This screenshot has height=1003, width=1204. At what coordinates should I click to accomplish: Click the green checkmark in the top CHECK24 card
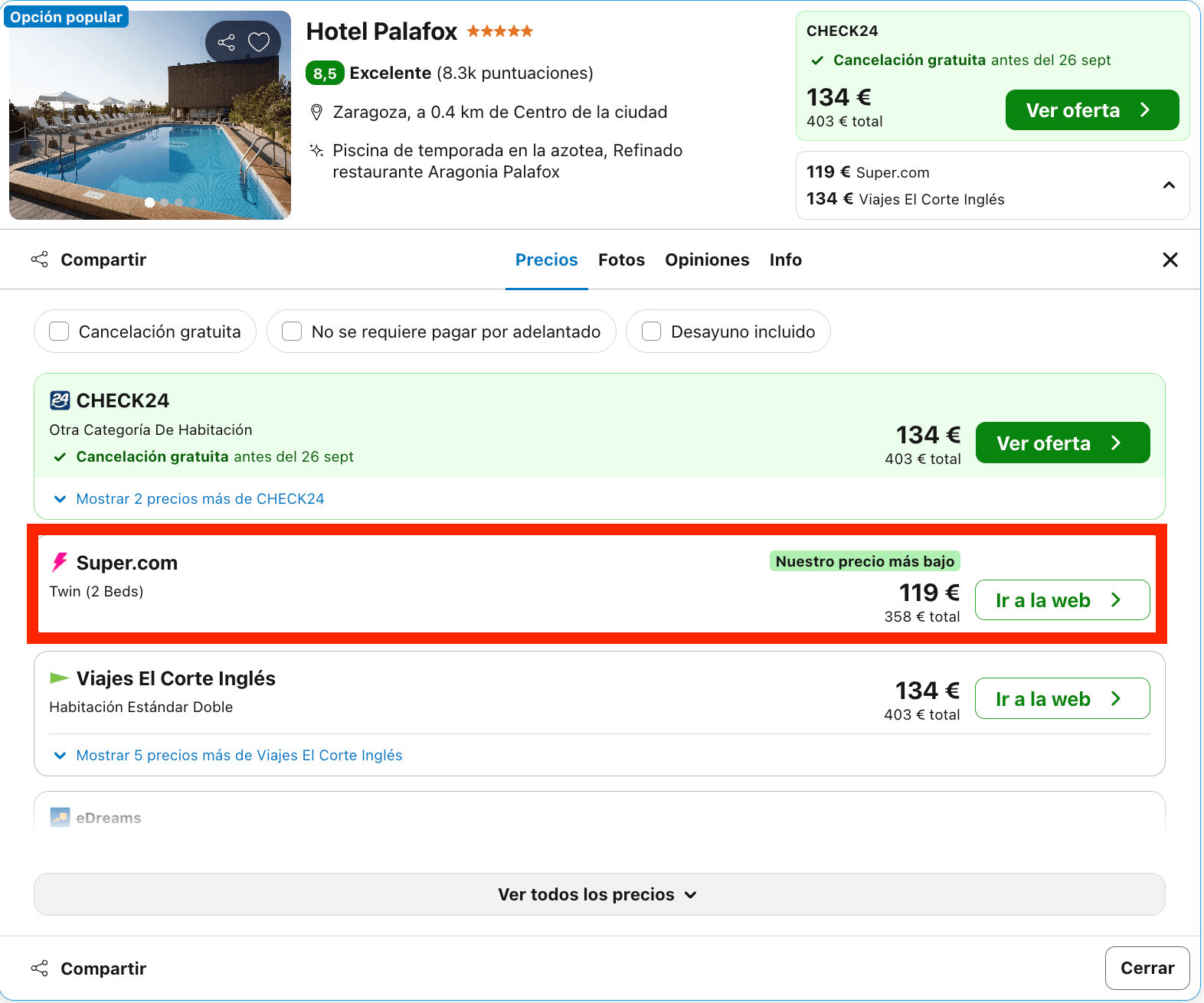[x=817, y=60]
